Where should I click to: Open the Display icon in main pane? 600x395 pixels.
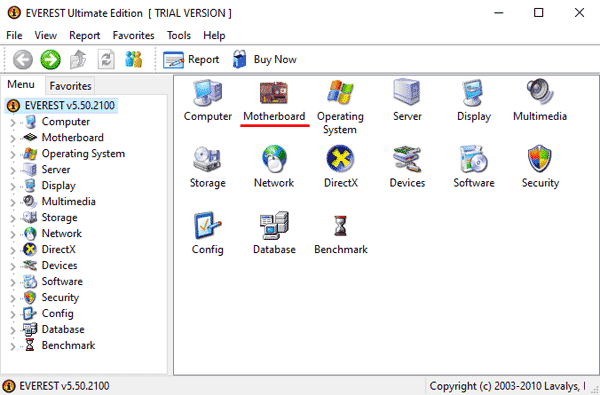click(473, 93)
